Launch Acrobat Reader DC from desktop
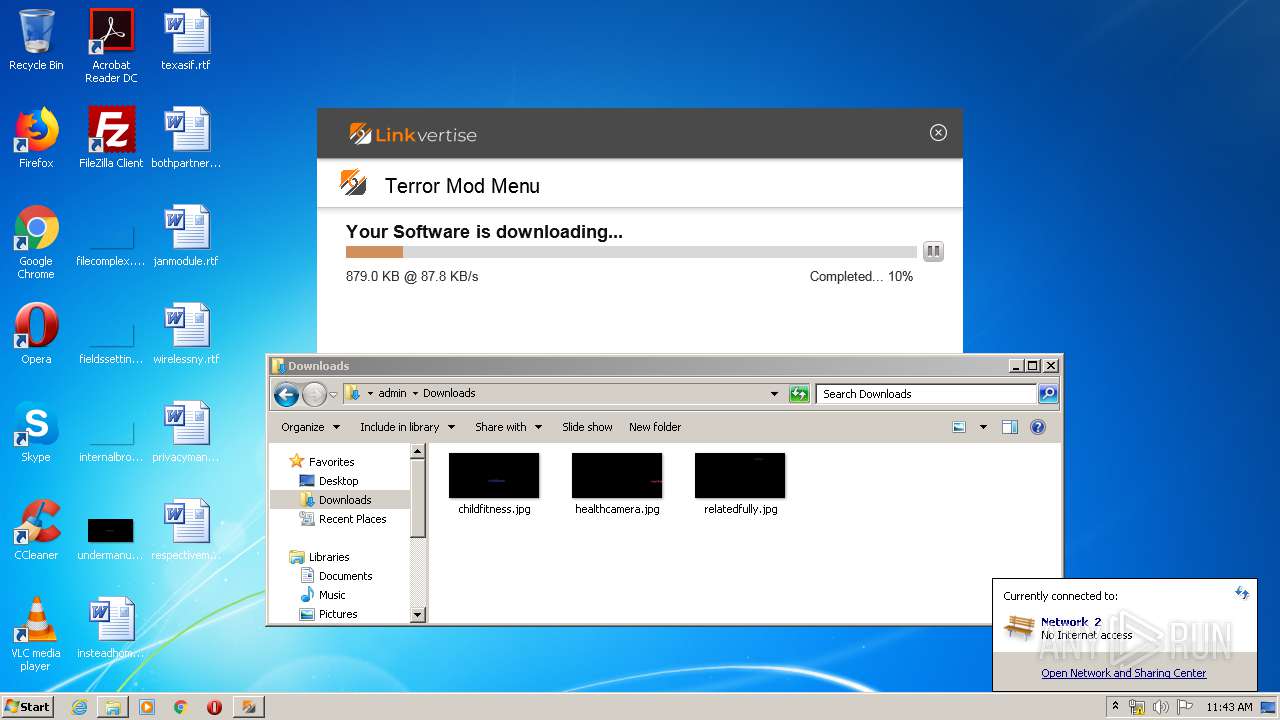This screenshot has width=1280, height=720. click(x=111, y=46)
